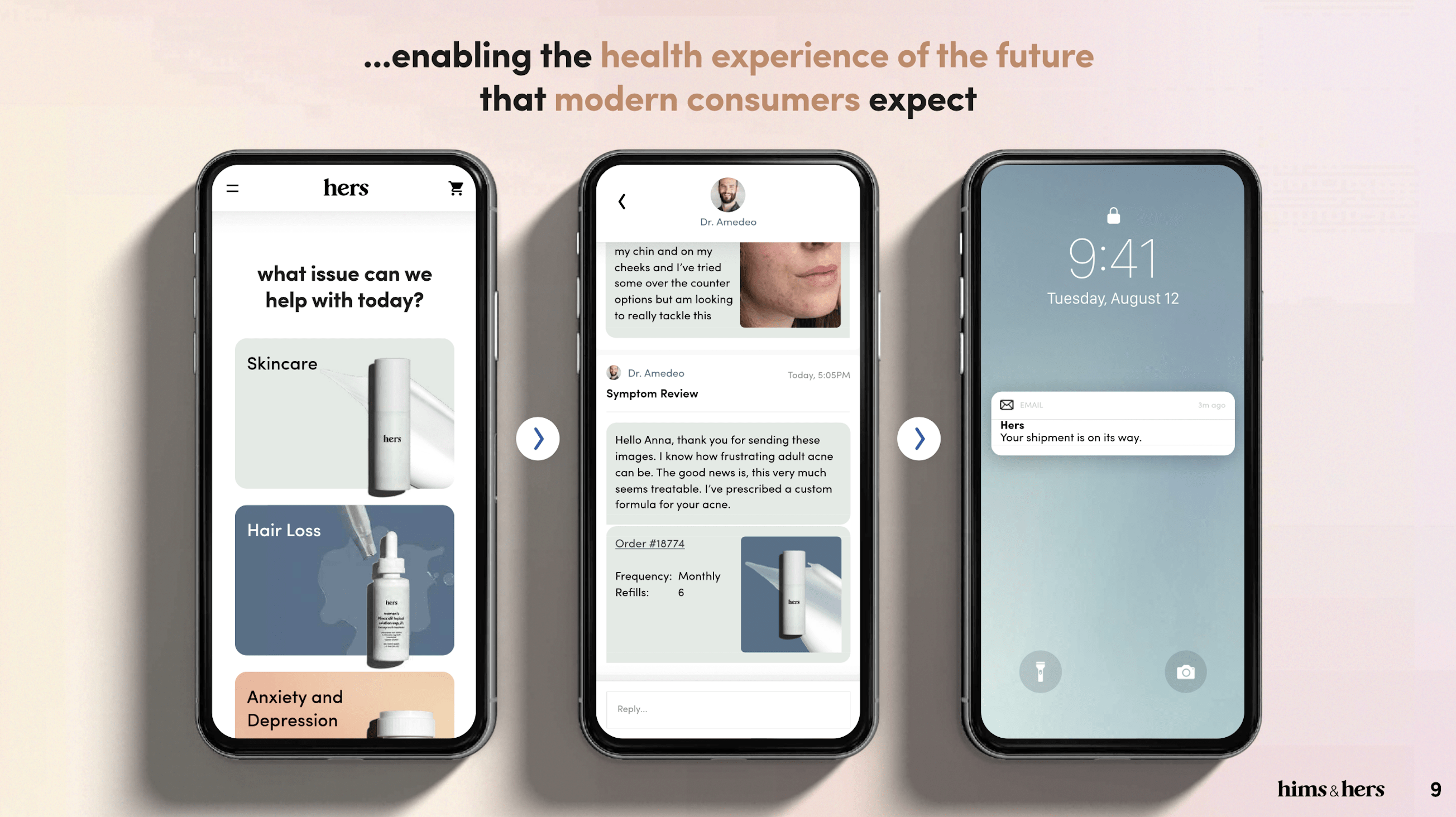
Task: Tap the back arrow in chat screen
Action: pos(623,201)
